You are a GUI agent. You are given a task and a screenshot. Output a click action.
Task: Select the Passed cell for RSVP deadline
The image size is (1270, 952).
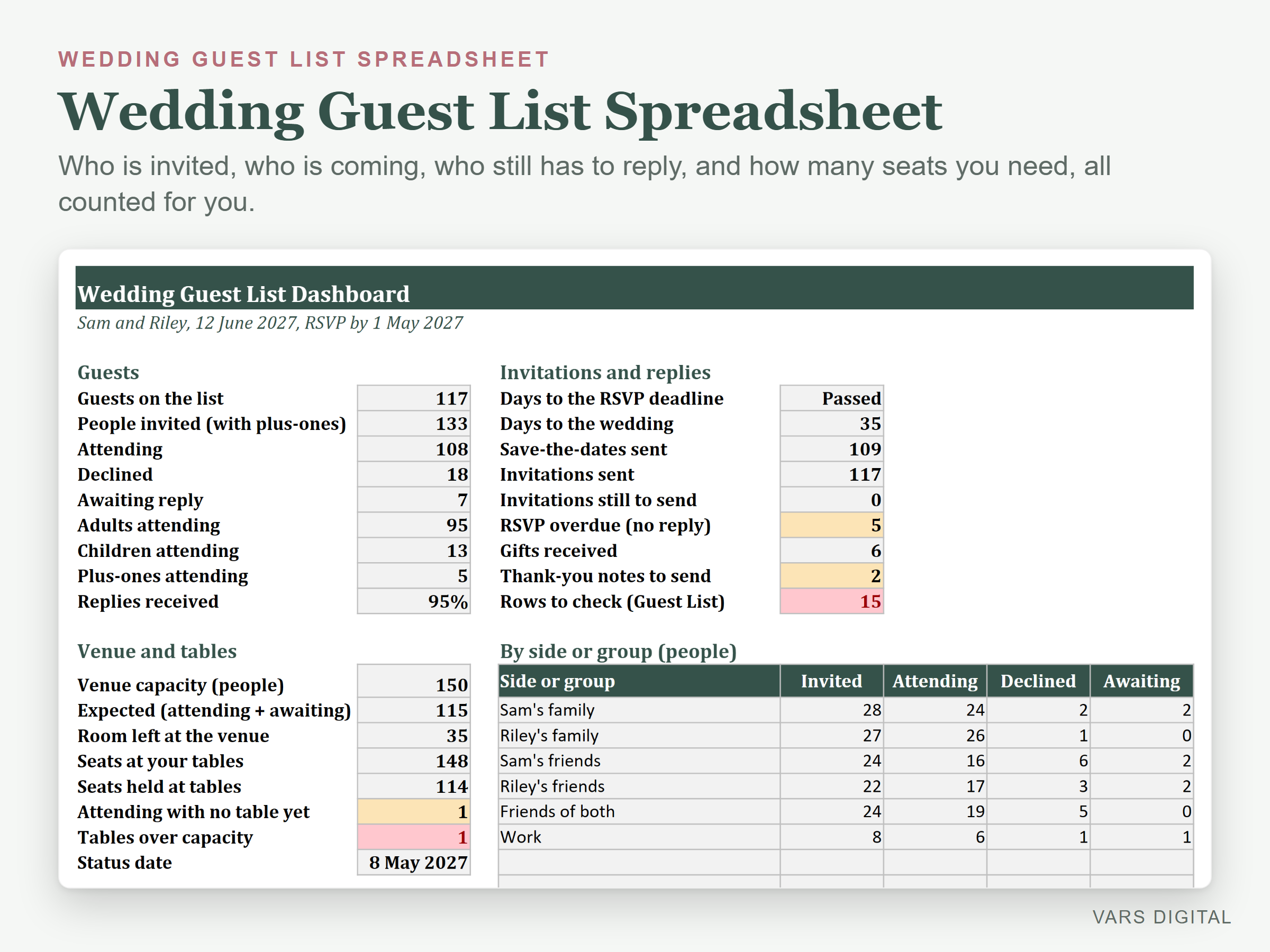click(831, 398)
